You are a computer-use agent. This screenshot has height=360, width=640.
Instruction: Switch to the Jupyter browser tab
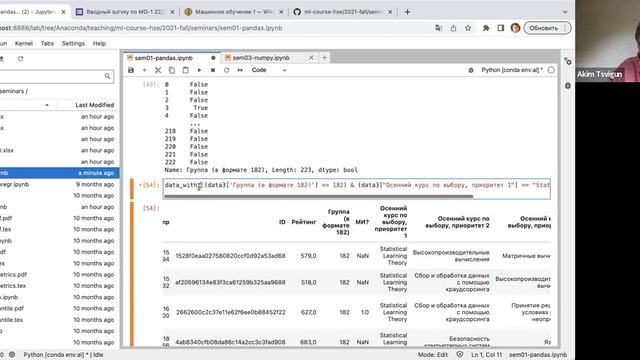33,12
